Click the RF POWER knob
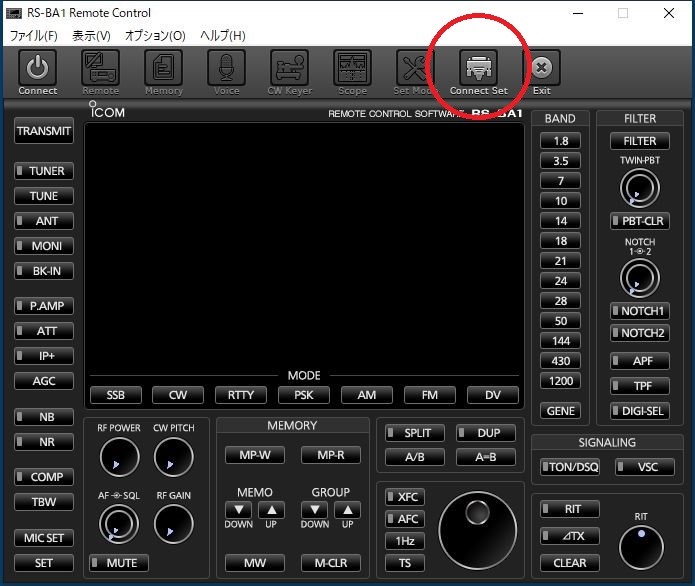The width and height of the screenshot is (695, 586). (x=120, y=457)
